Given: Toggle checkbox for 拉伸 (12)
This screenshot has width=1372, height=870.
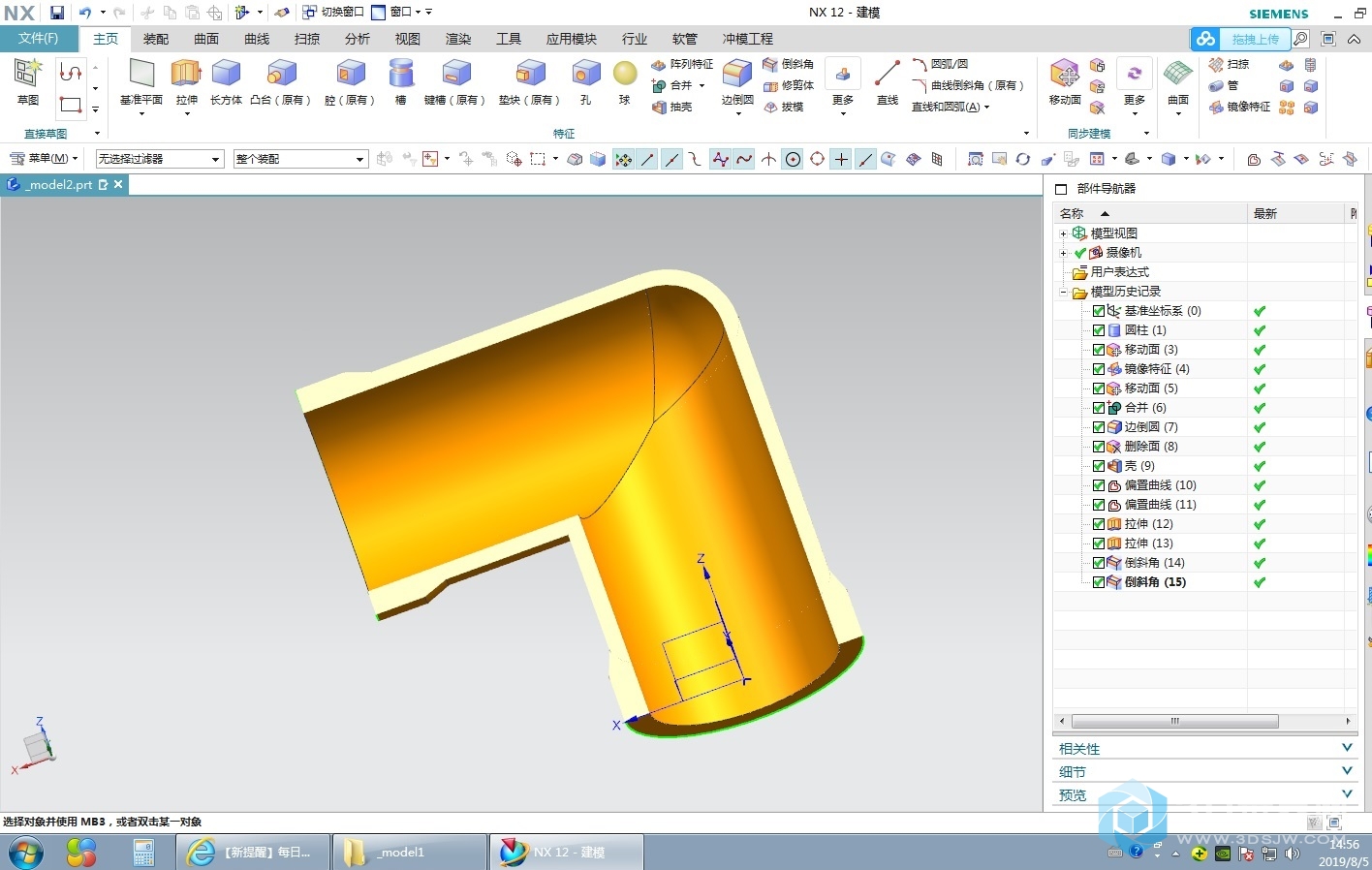Looking at the screenshot, I should pos(1099,524).
